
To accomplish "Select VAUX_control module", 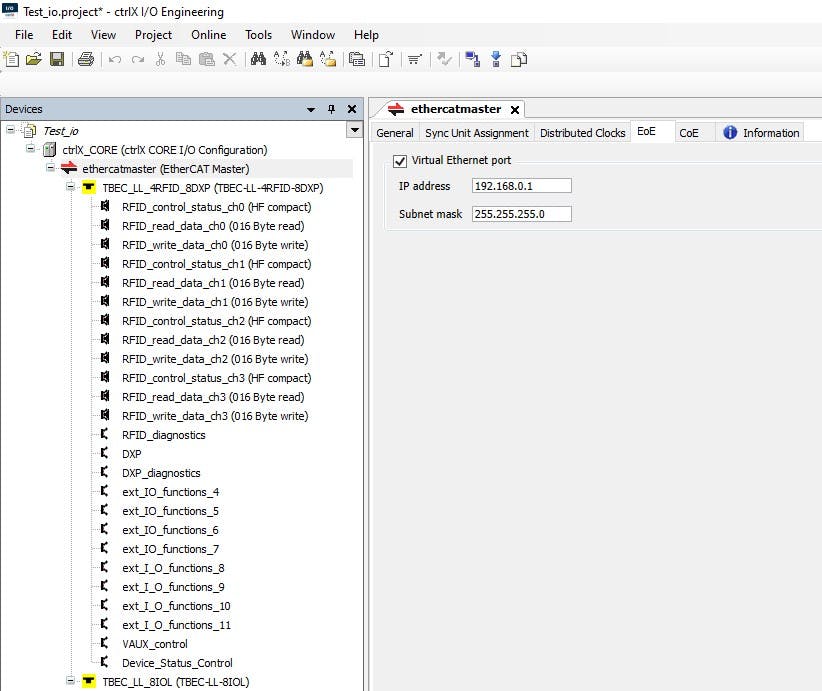I will pos(155,644).
